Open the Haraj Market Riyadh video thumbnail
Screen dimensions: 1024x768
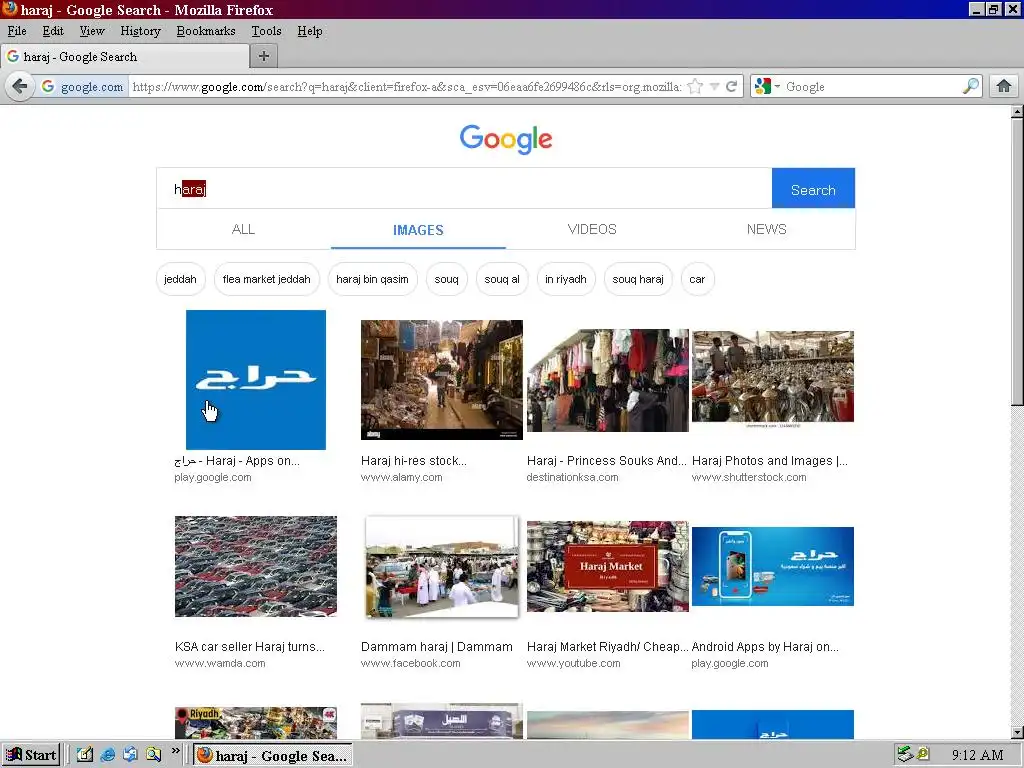pyautogui.click(x=607, y=566)
